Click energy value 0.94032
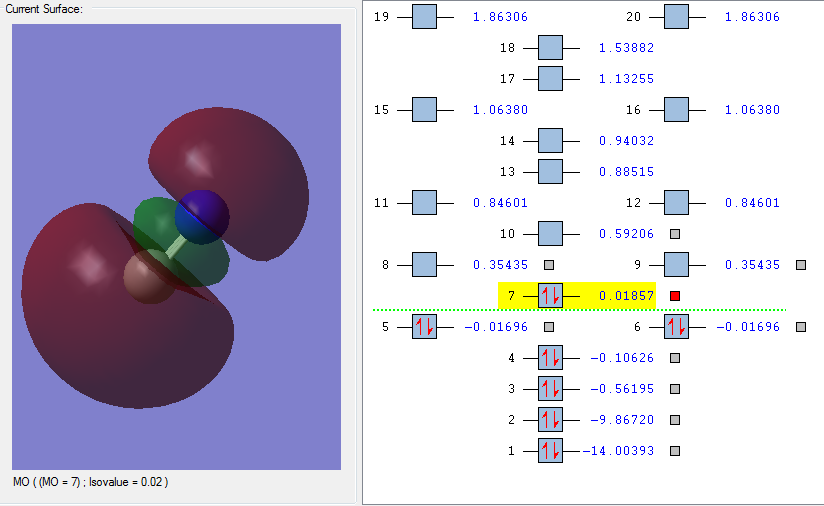Image resolution: width=824 pixels, height=506 pixels. [x=626, y=141]
